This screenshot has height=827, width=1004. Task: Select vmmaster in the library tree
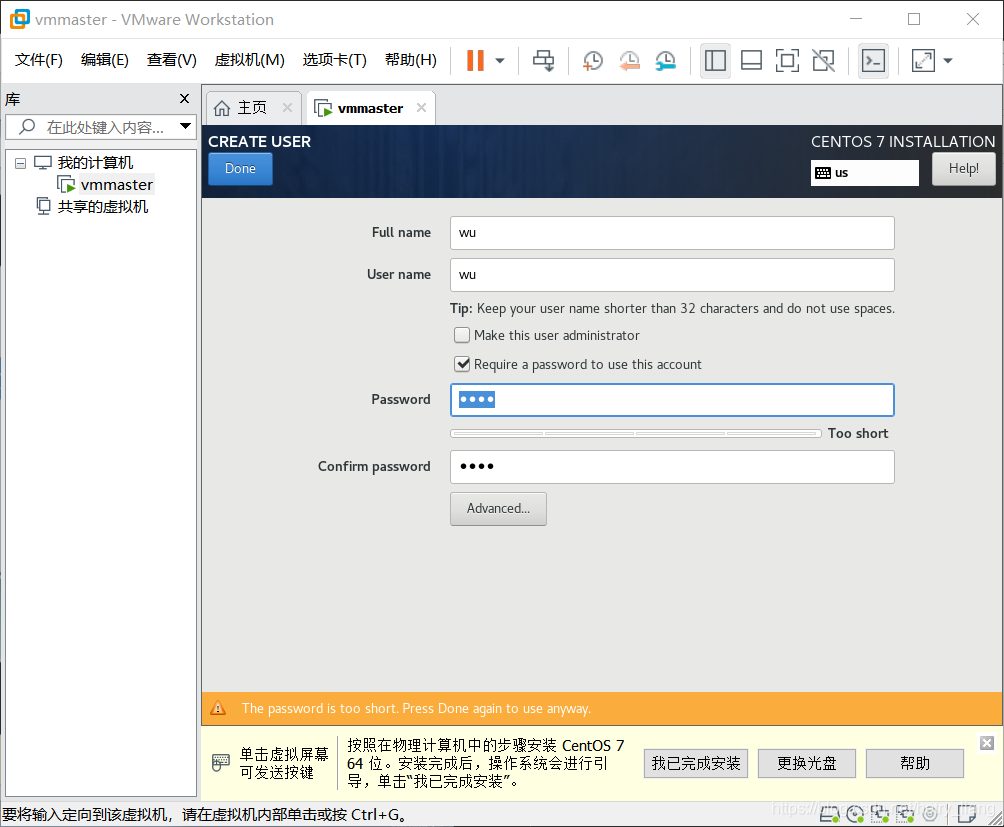[x=117, y=185]
